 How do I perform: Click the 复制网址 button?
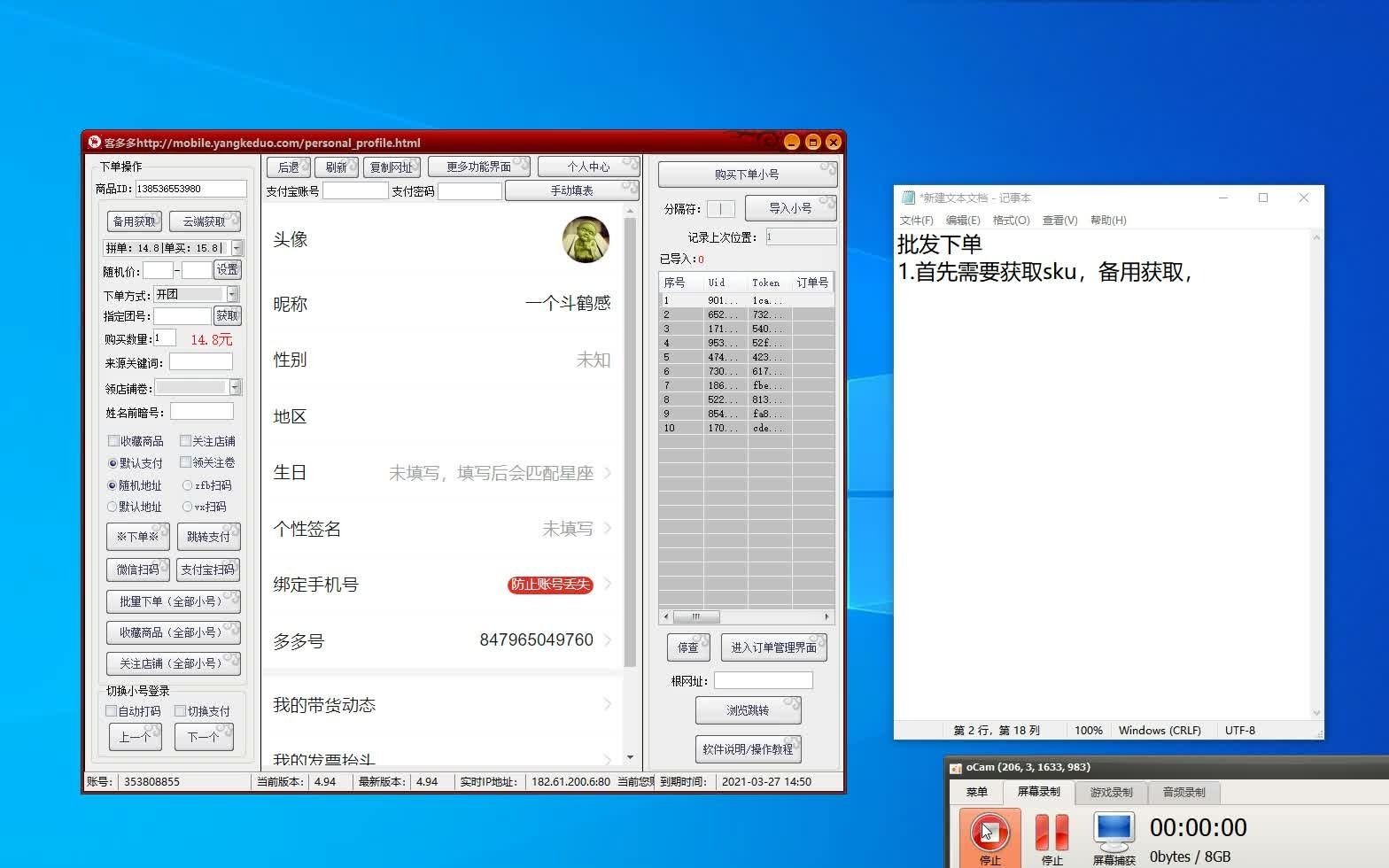392,167
